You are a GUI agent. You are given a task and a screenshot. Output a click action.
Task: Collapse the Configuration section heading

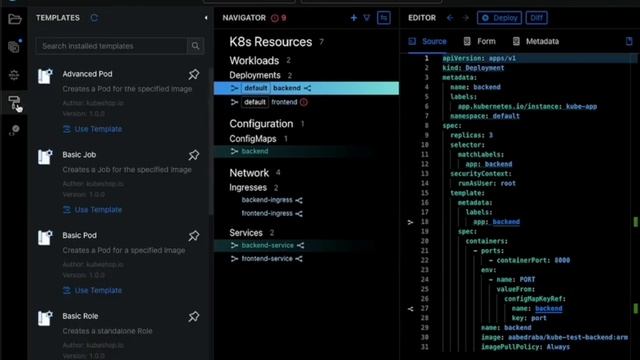[261, 124]
